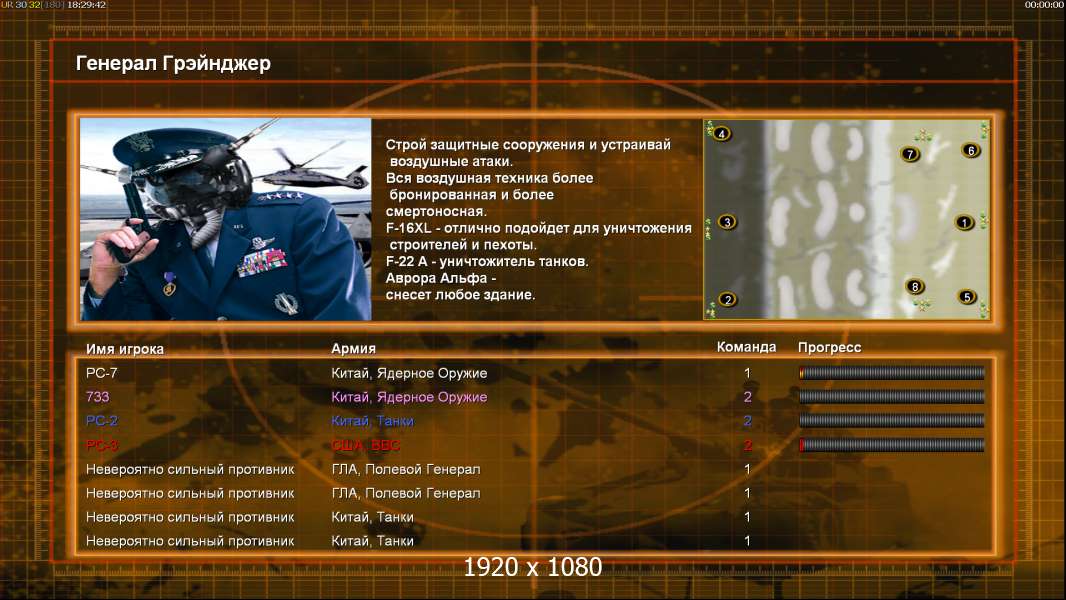Click the red army text 'США, ВВС'
The height and width of the screenshot is (600, 1066).
tap(366, 445)
